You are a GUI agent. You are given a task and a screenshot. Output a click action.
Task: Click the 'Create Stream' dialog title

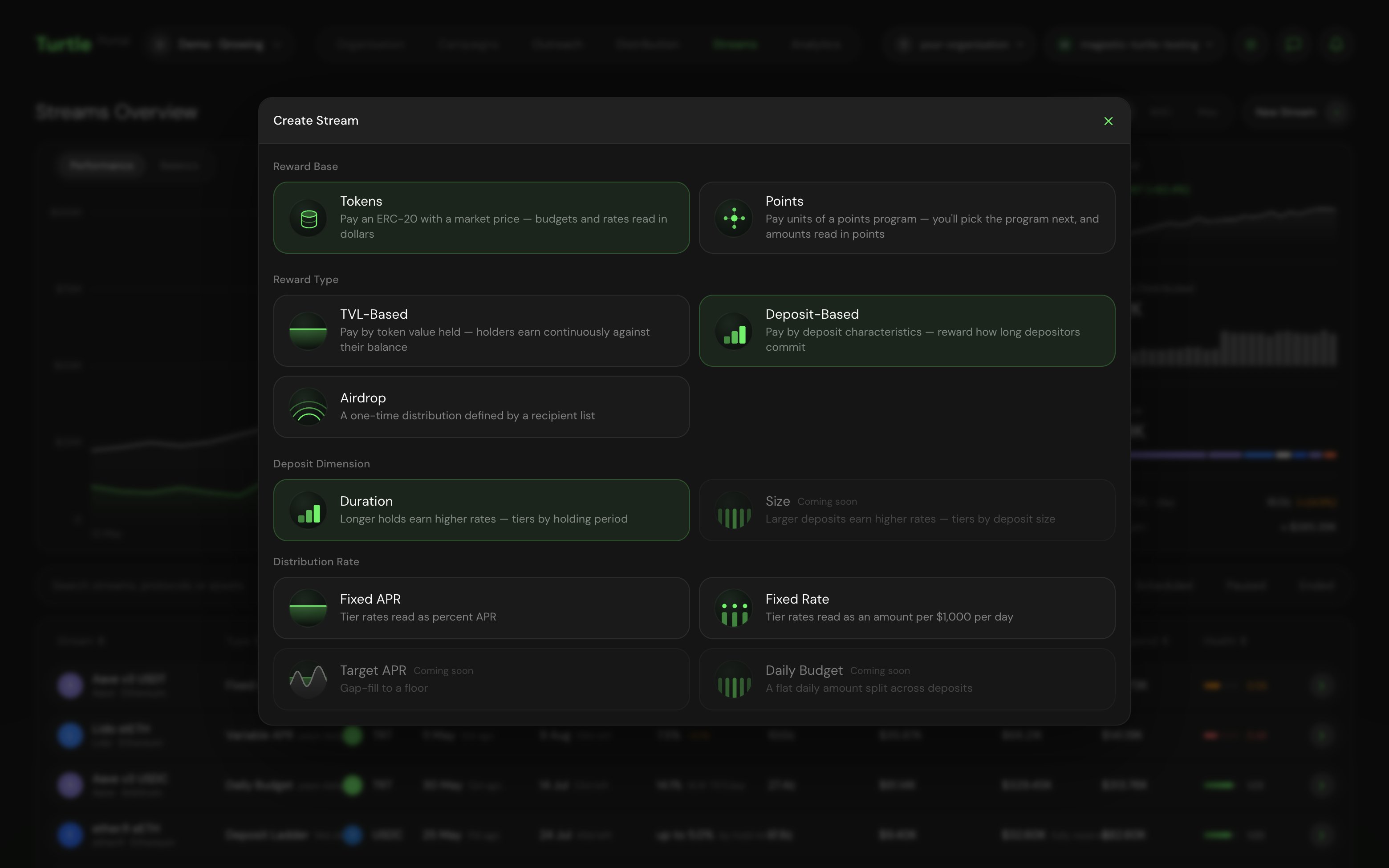[x=316, y=121]
